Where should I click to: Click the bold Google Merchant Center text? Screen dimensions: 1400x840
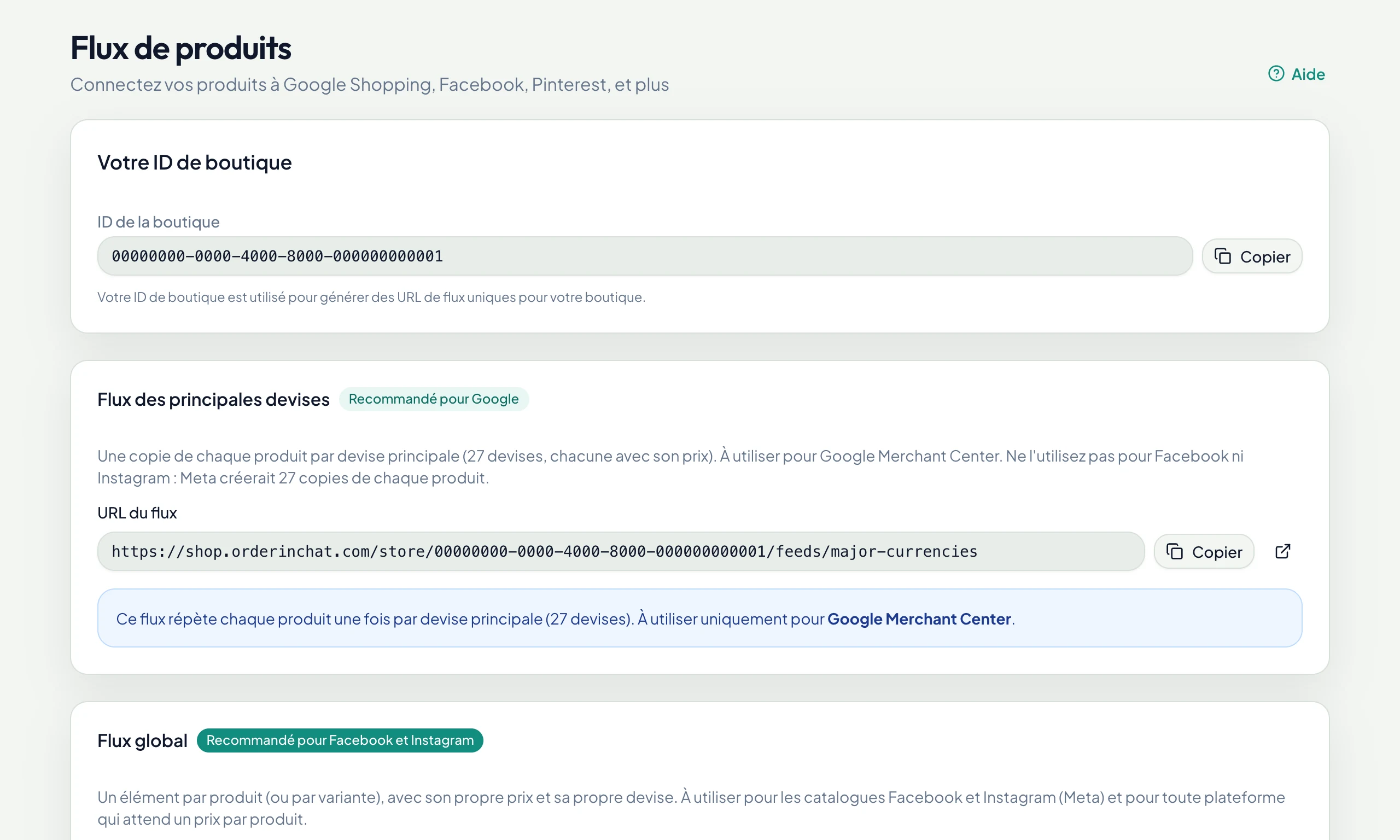click(919, 619)
